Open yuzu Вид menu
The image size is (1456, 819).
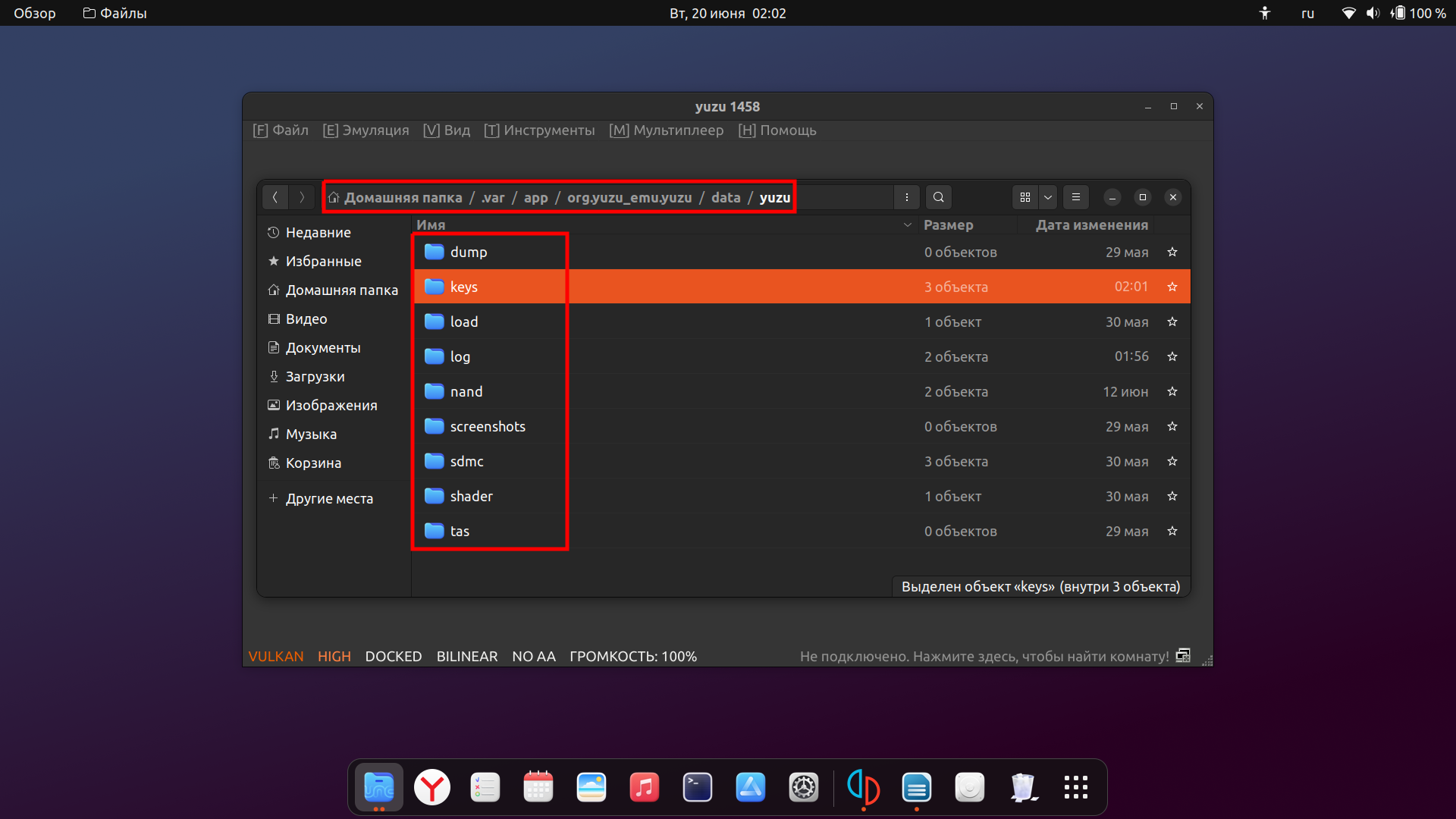click(x=447, y=130)
